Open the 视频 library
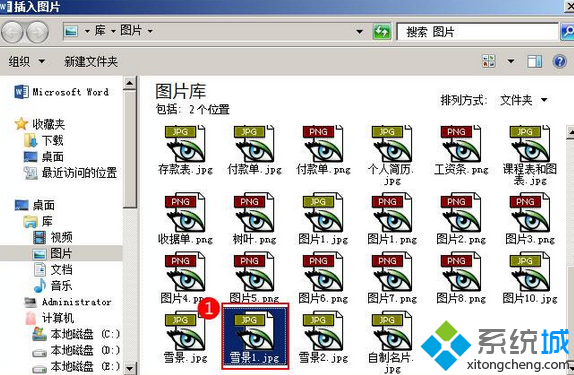Viewport: 574px width, 375px height. pos(53,237)
